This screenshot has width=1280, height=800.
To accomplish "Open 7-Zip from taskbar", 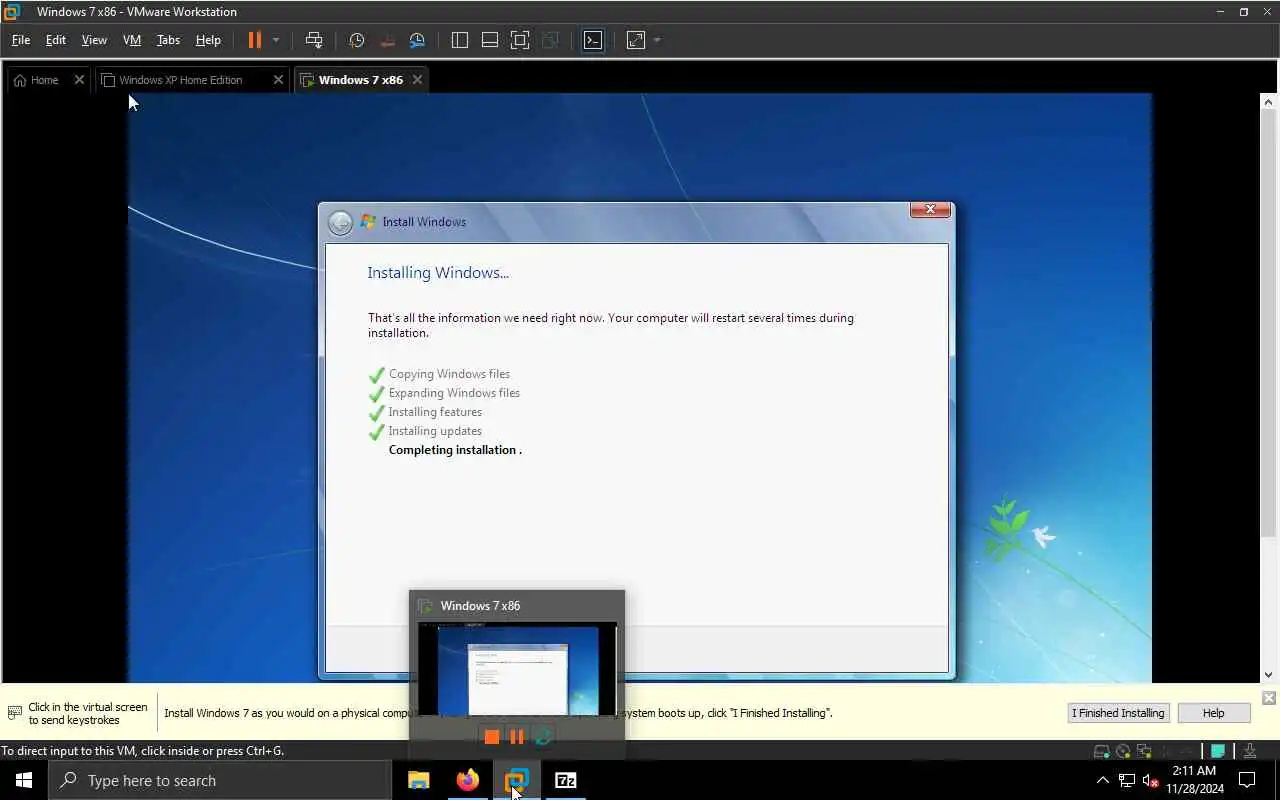I will (565, 780).
